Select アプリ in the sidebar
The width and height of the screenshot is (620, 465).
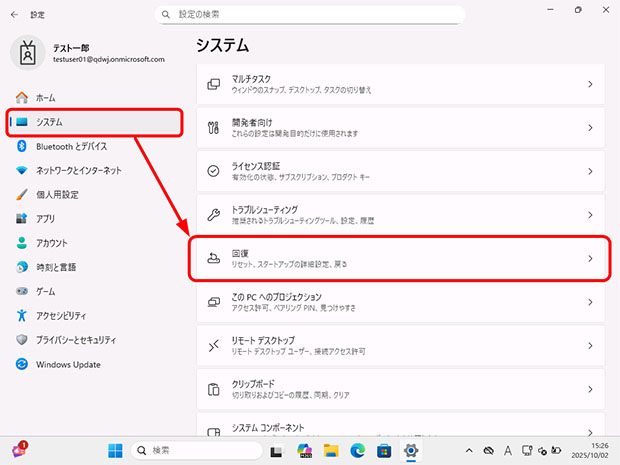click(95, 219)
